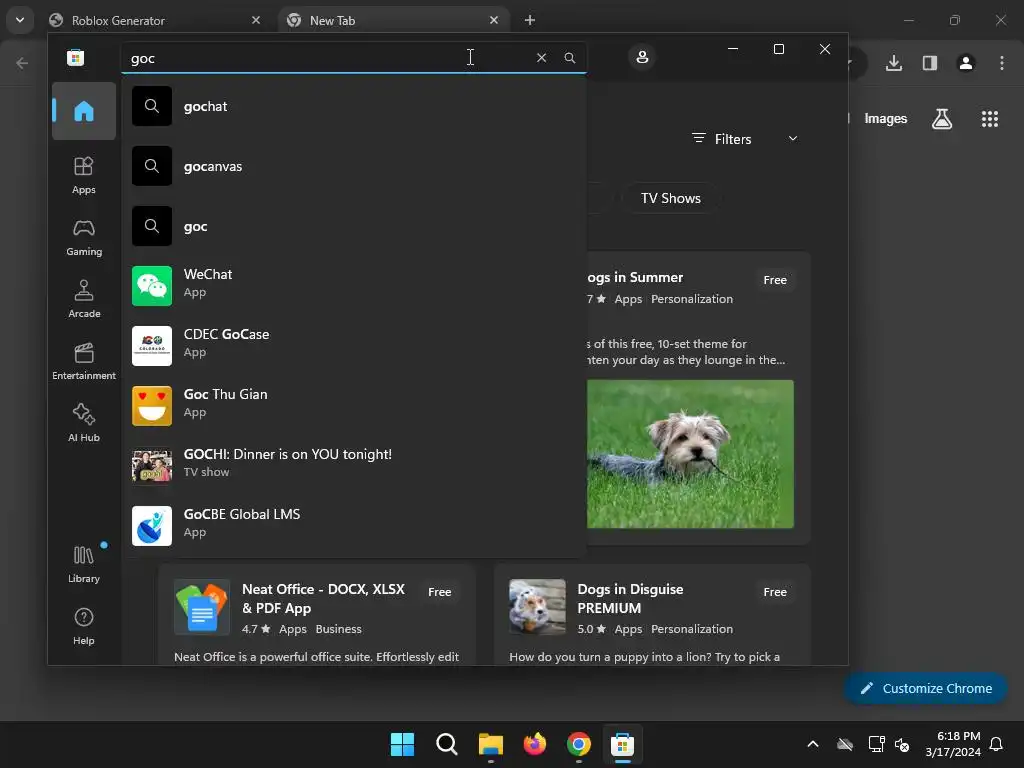The width and height of the screenshot is (1024, 768).
Task: Open the Apps section in sidebar
Action: click(84, 175)
